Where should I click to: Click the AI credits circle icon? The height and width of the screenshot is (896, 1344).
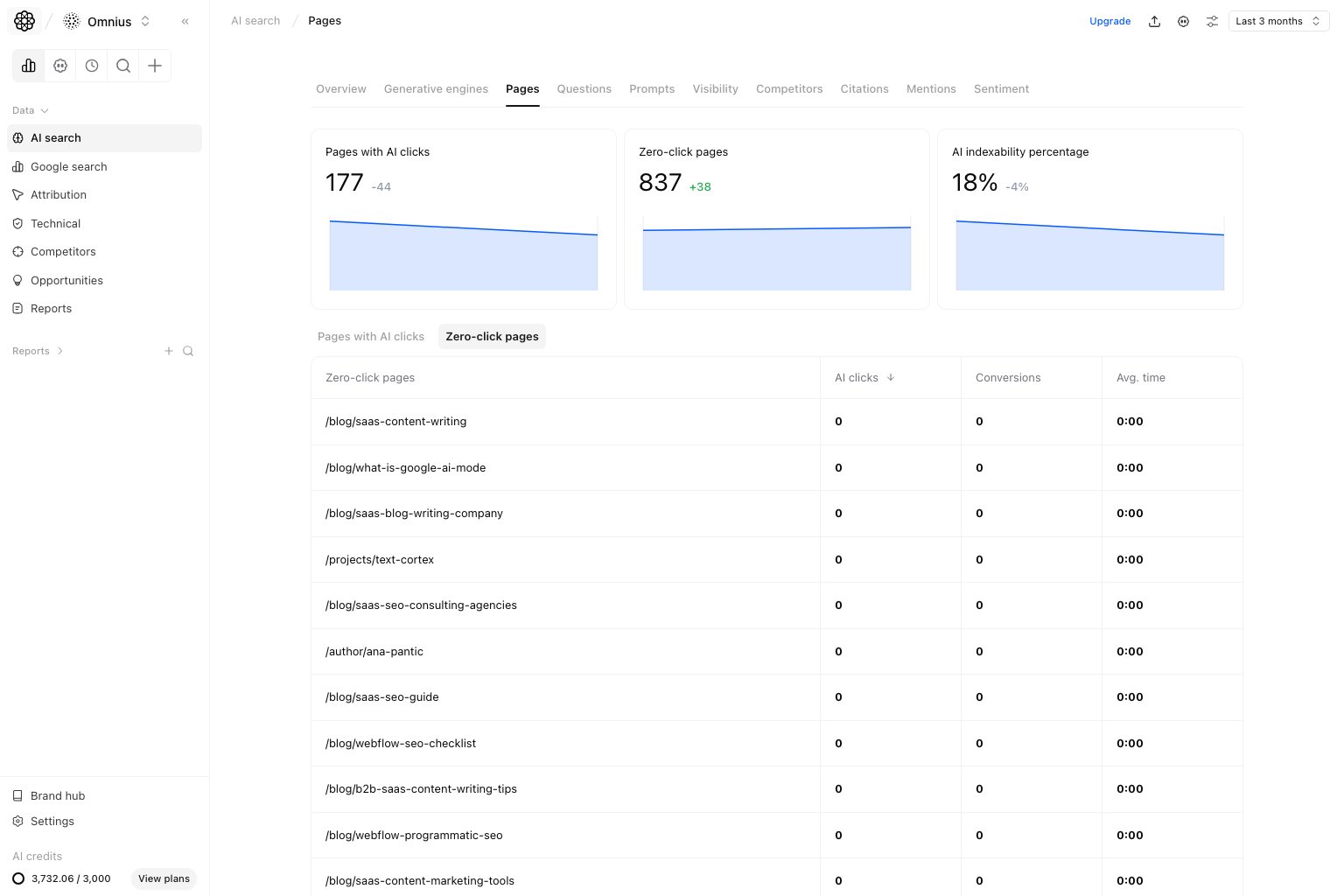pos(18,878)
